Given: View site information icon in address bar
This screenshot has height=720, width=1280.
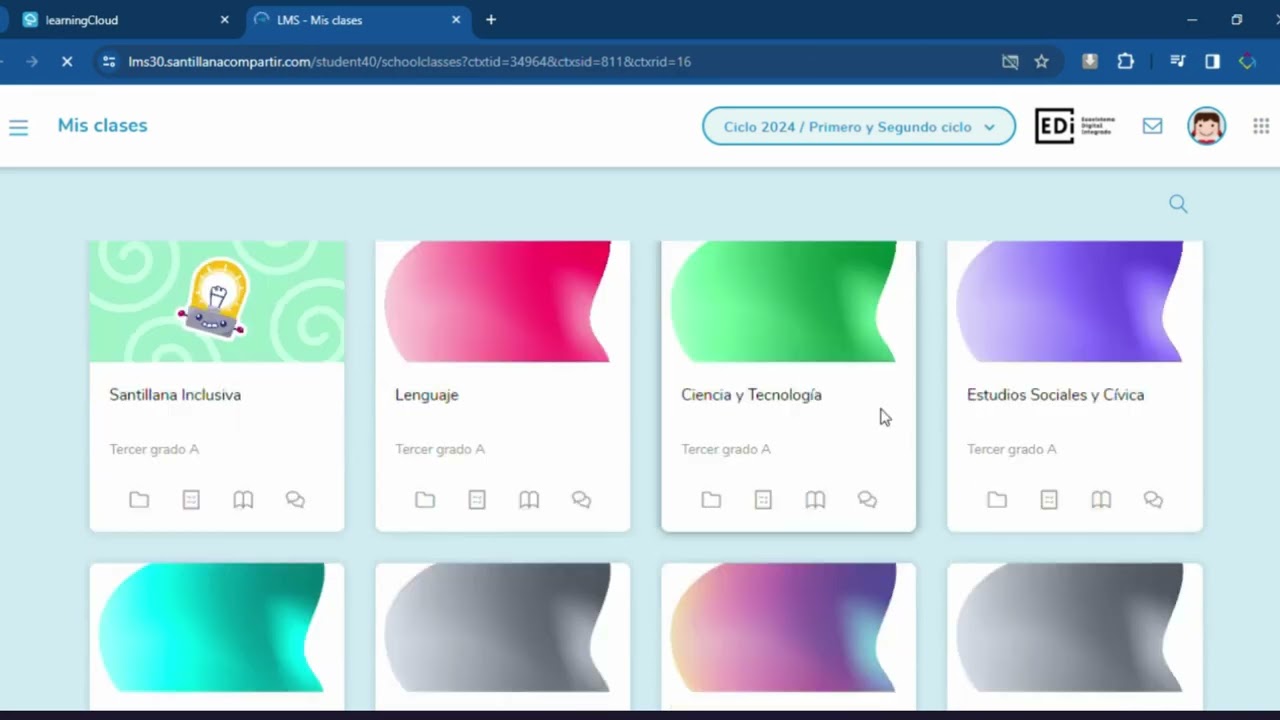Looking at the screenshot, I should point(109,62).
